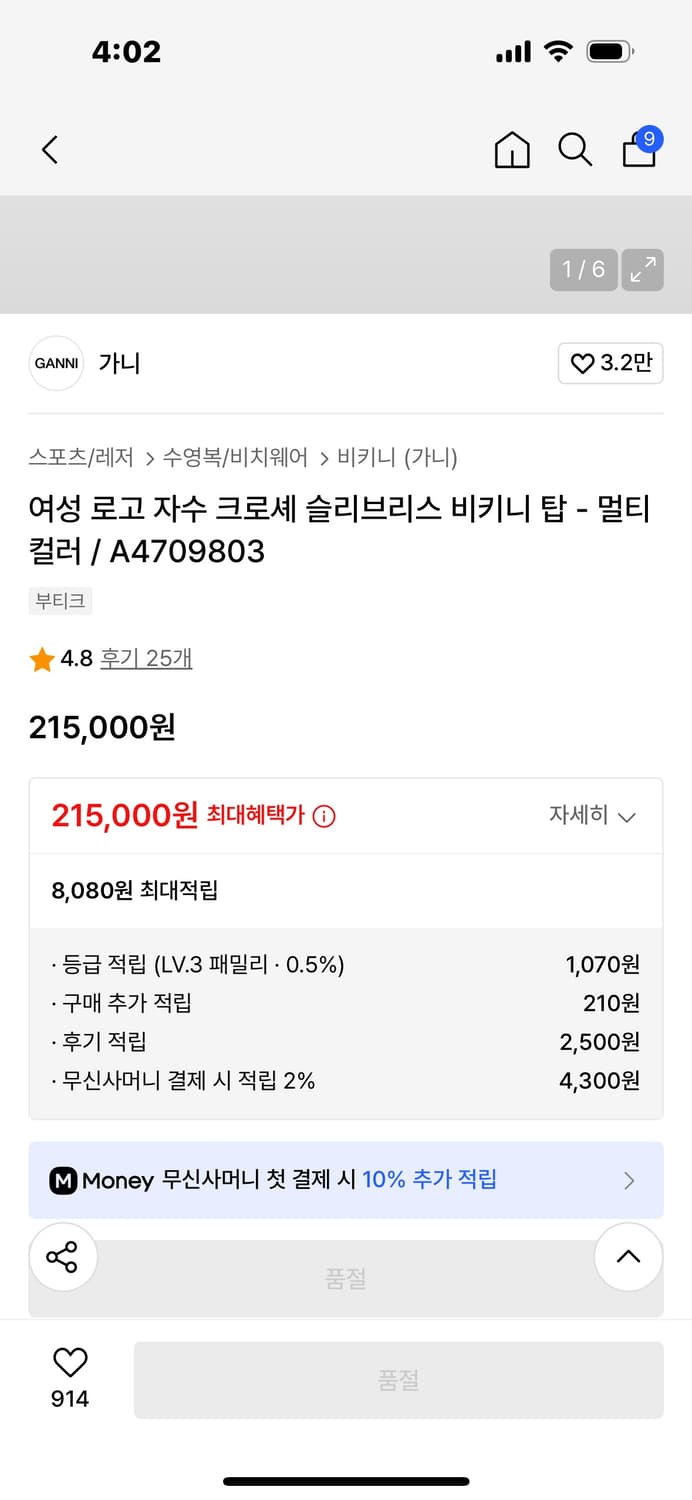Open reviews via 후기 25개 link

(146, 658)
